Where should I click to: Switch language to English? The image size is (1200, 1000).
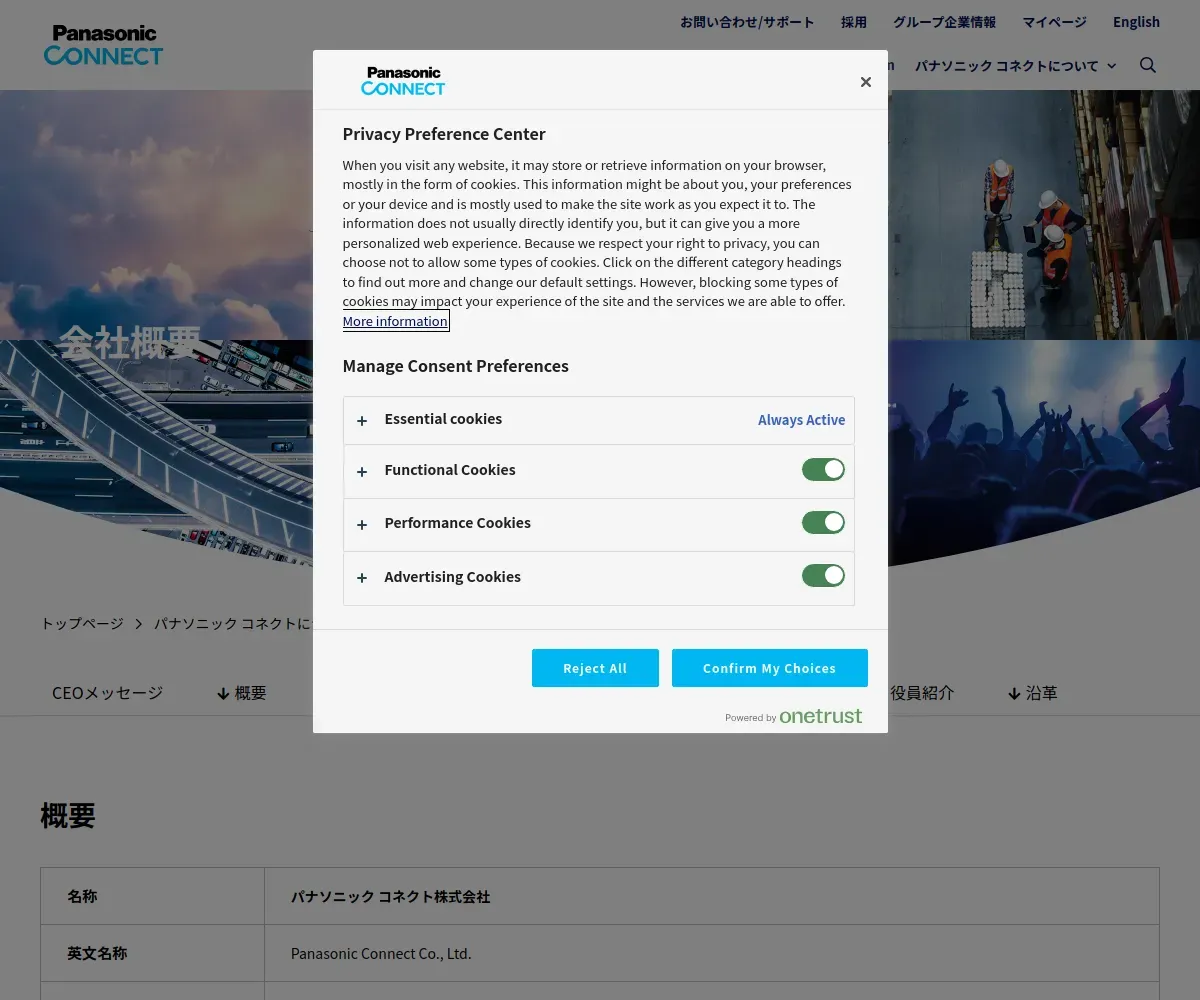pyautogui.click(x=1136, y=22)
